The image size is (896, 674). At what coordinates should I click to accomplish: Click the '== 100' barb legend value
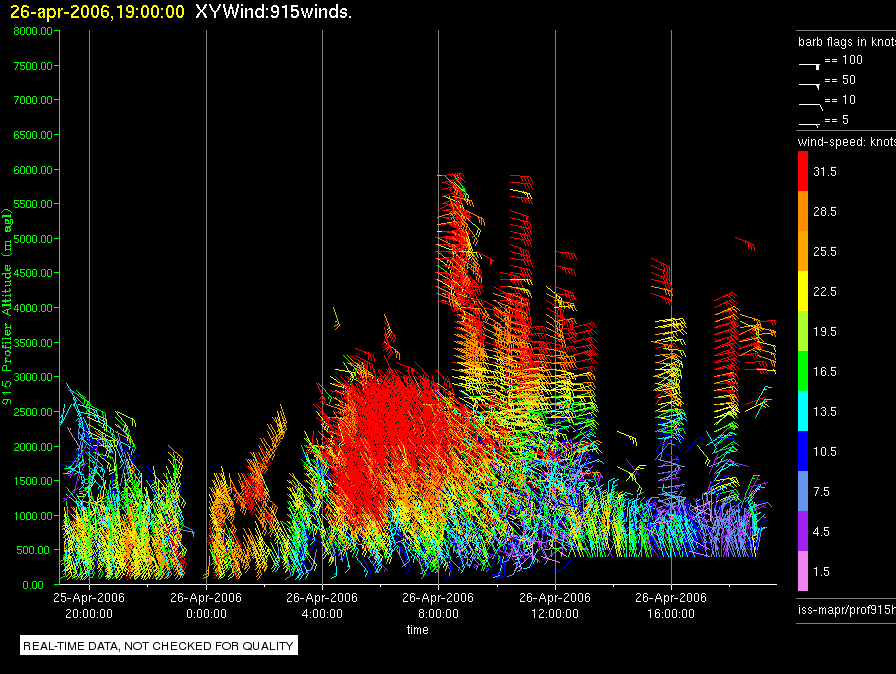coord(843,60)
